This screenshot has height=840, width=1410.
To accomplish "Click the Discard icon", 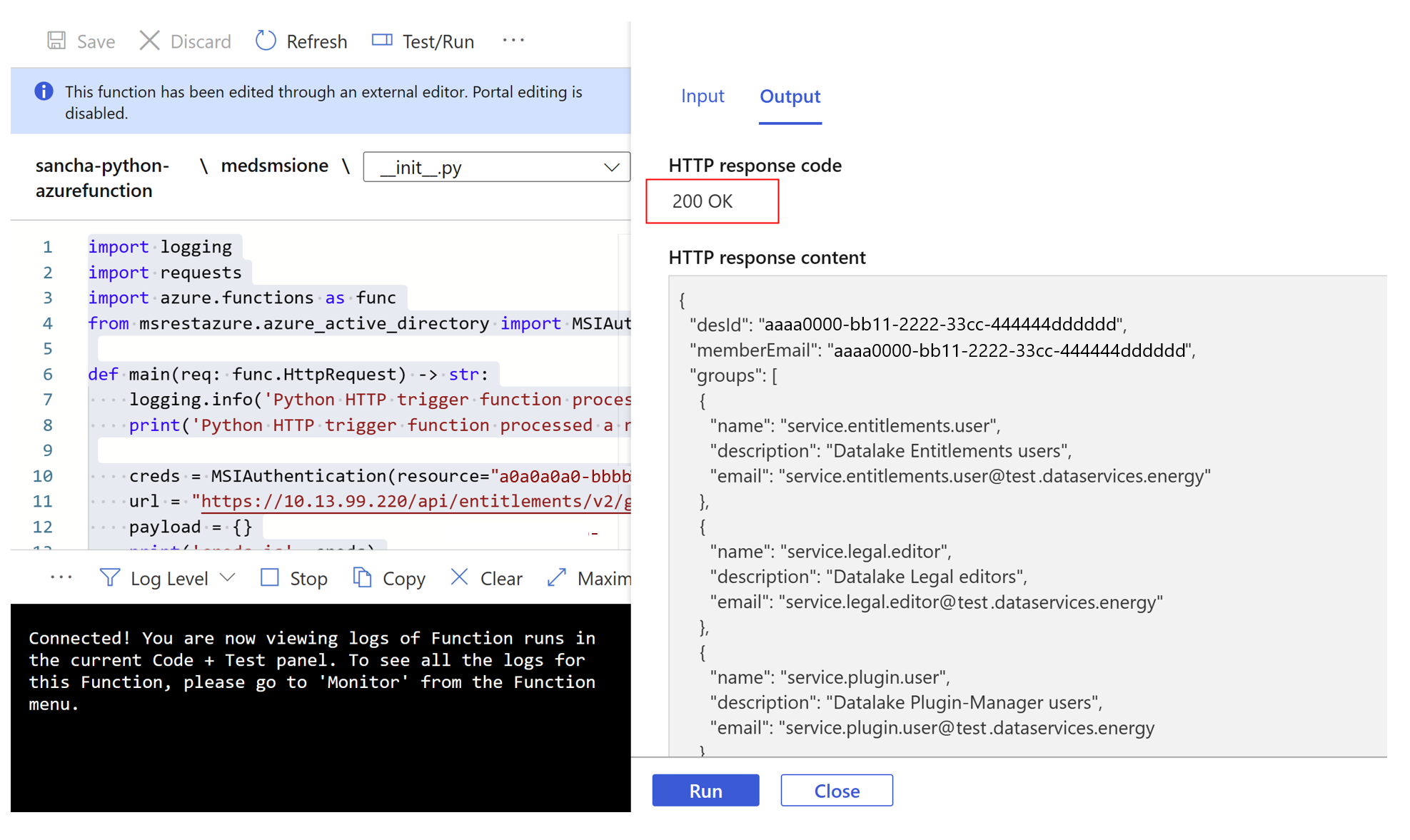I will pos(149,41).
